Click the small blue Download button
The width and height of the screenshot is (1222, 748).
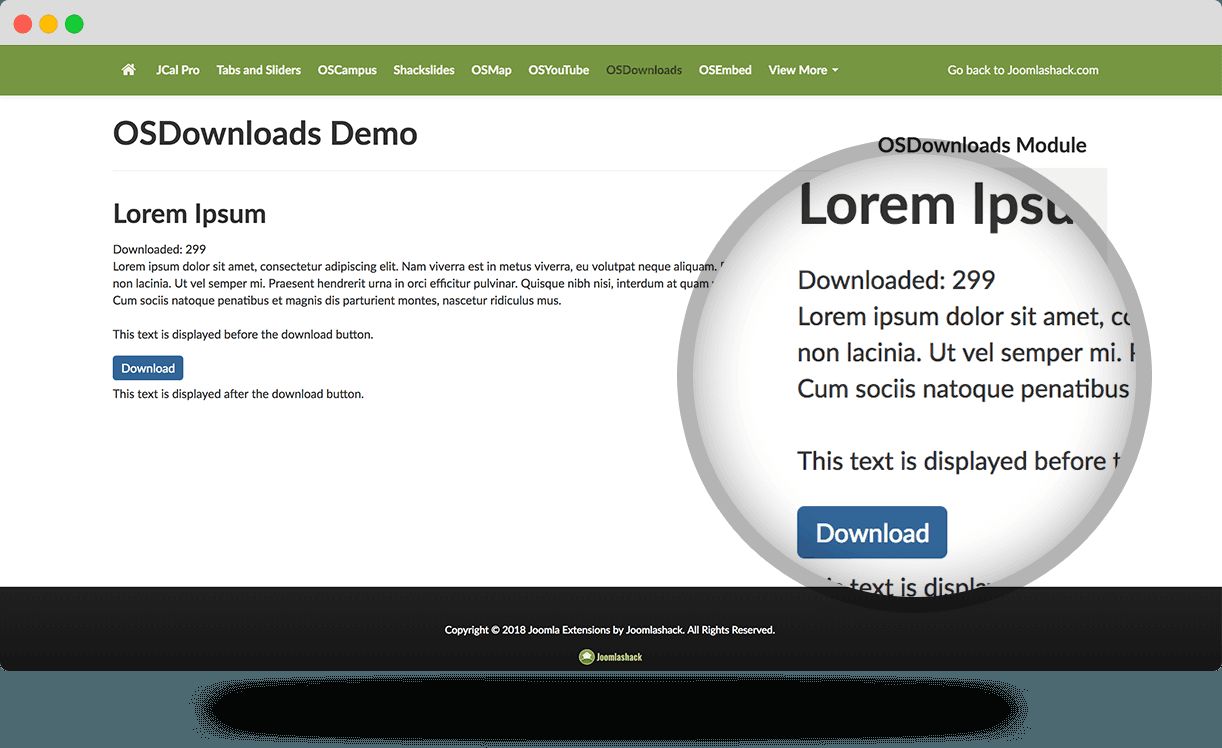pyautogui.click(x=148, y=368)
